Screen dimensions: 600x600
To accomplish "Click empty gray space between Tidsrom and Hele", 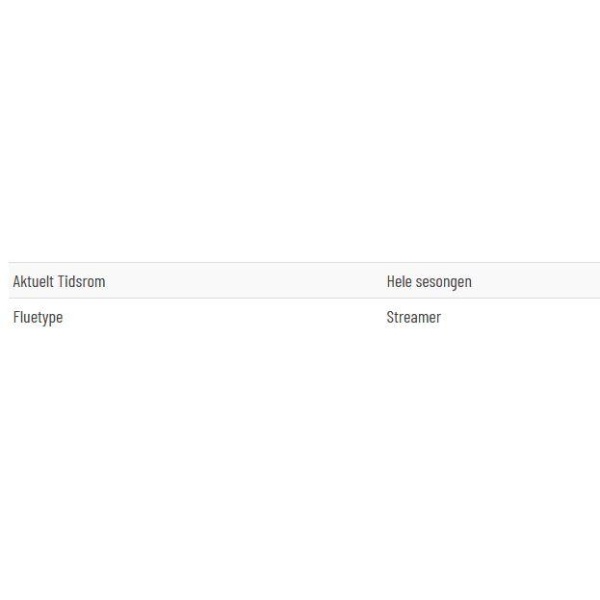I will [x=245, y=281].
